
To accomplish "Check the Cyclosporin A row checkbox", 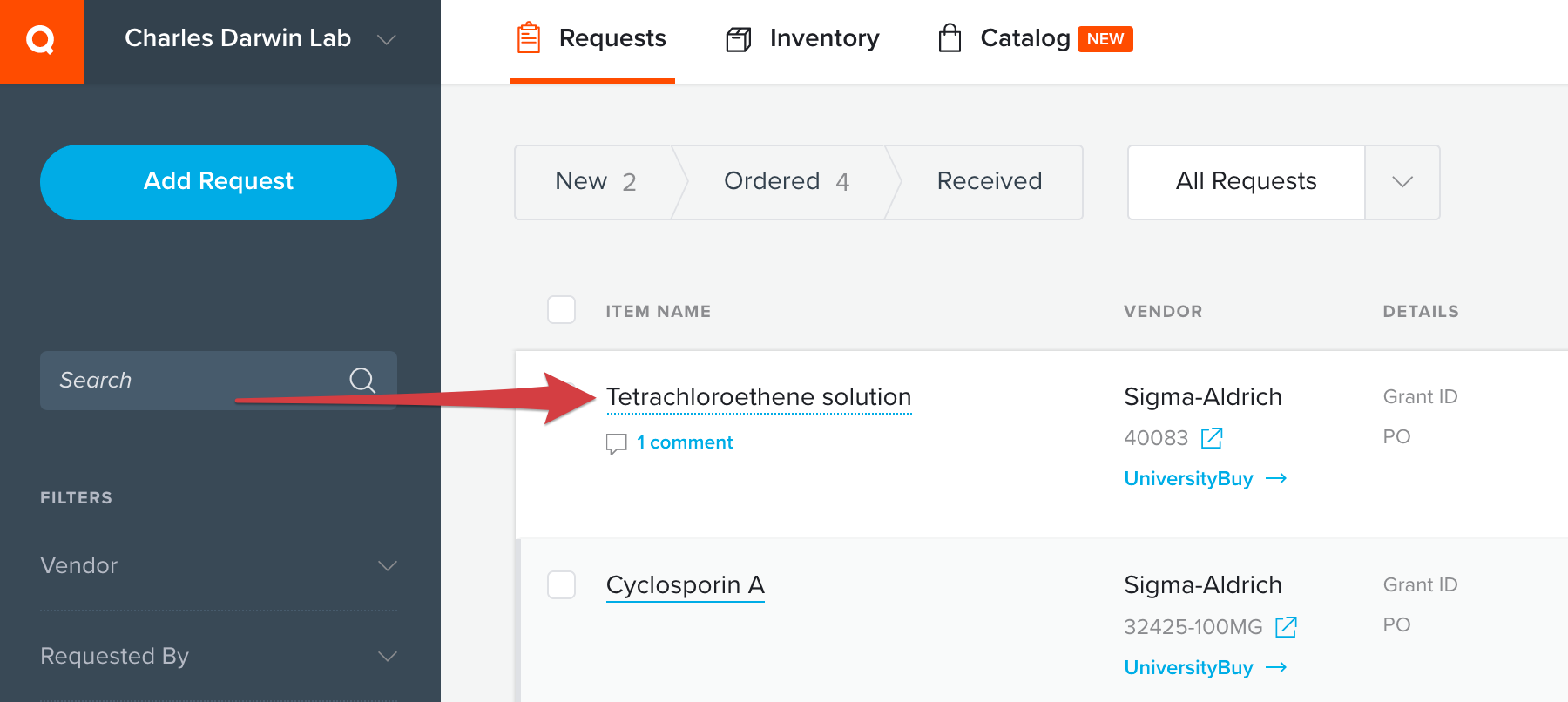I will (561, 584).
